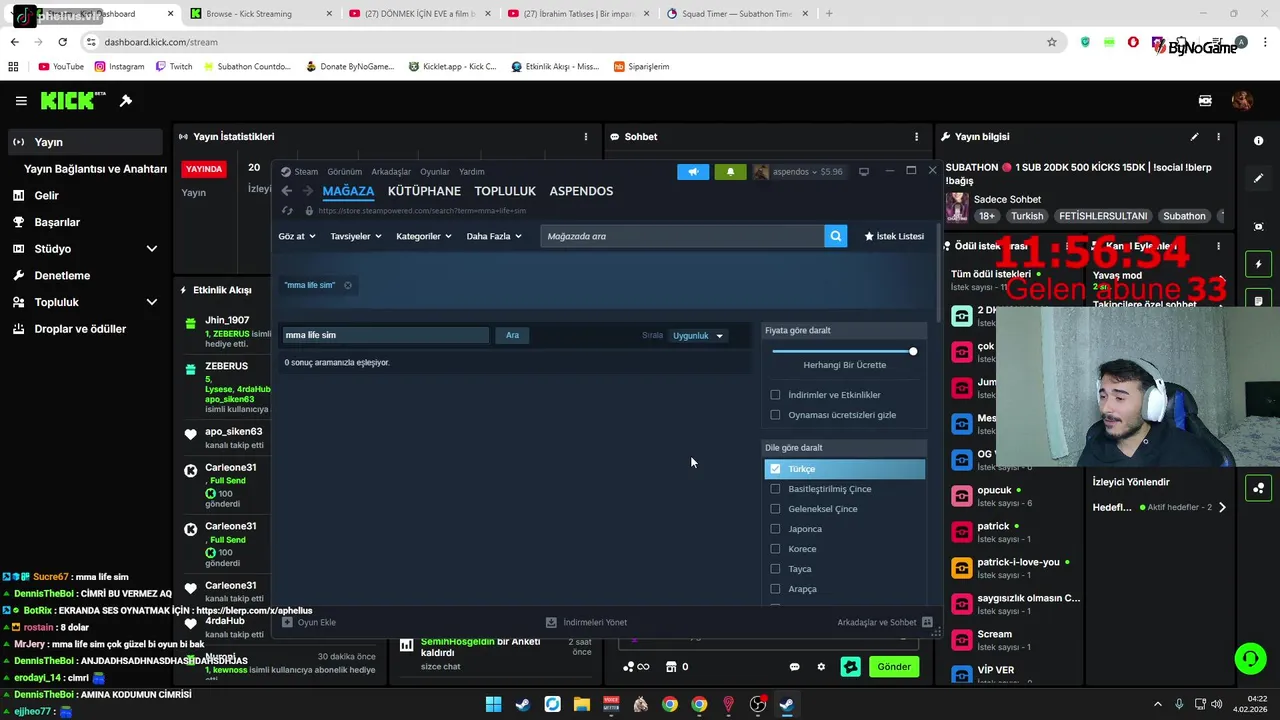1280x720 pixels.
Task: Expand the Tavsiyeler dropdown
Action: [356, 236]
